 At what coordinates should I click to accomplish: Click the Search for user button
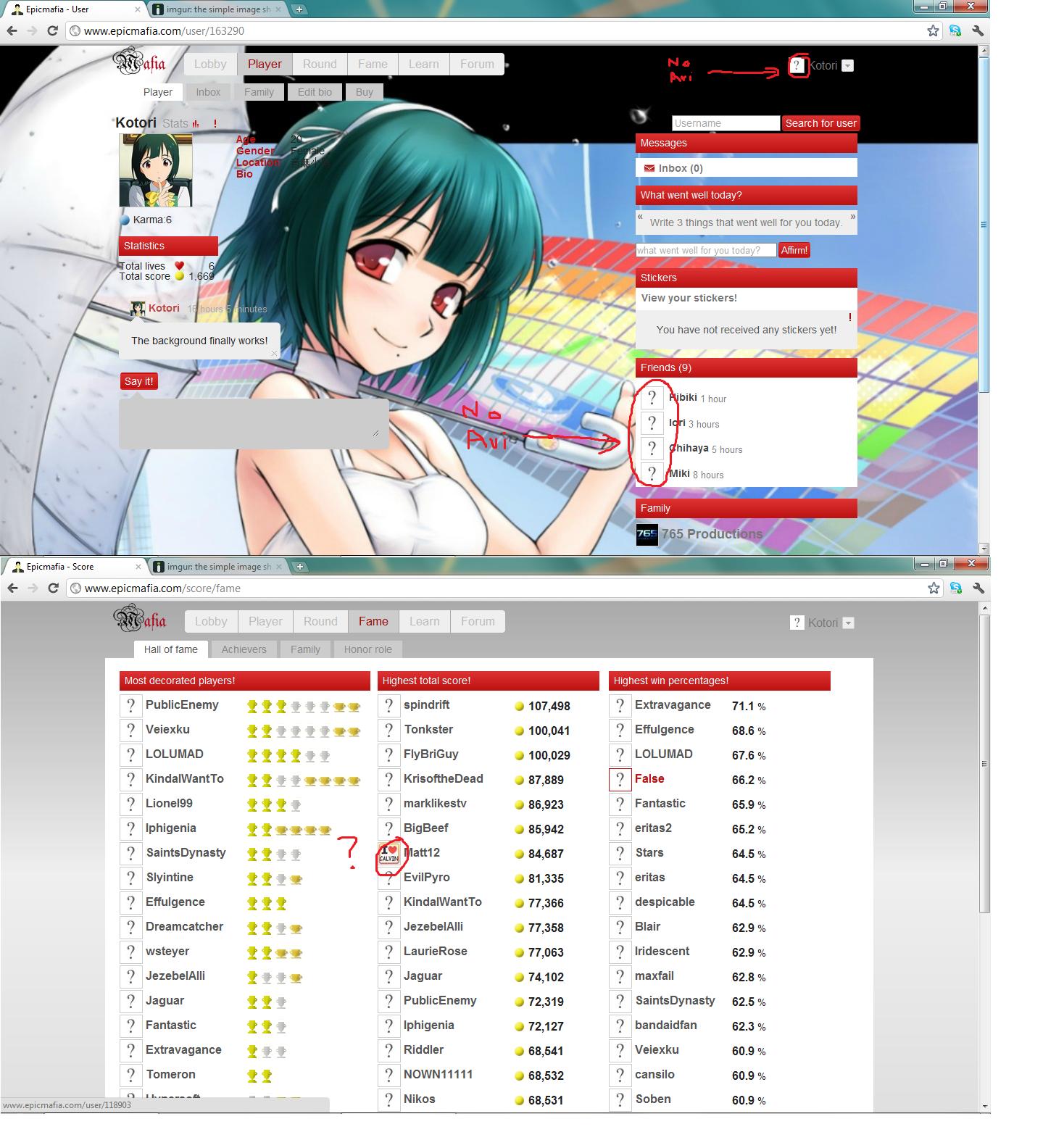[x=820, y=123]
